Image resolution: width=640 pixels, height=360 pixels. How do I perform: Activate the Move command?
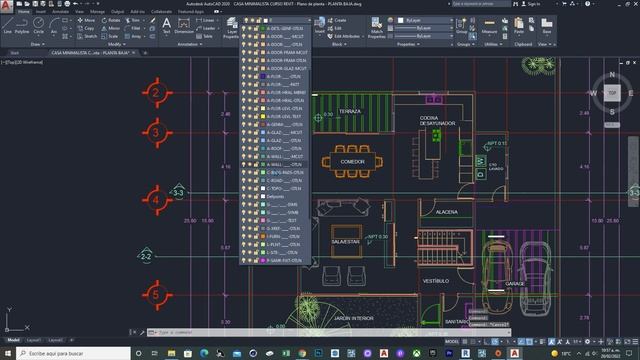(x=86, y=20)
